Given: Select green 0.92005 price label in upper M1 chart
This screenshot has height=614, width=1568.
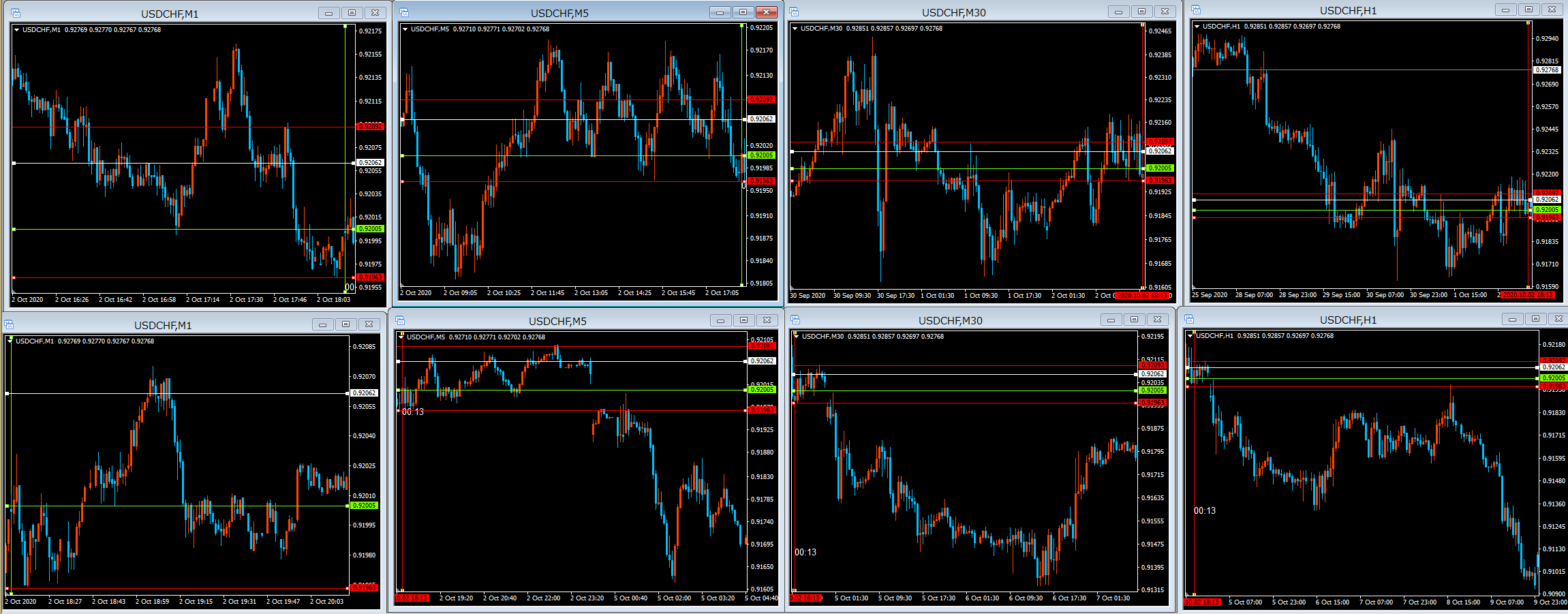Looking at the screenshot, I should pos(370,229).
